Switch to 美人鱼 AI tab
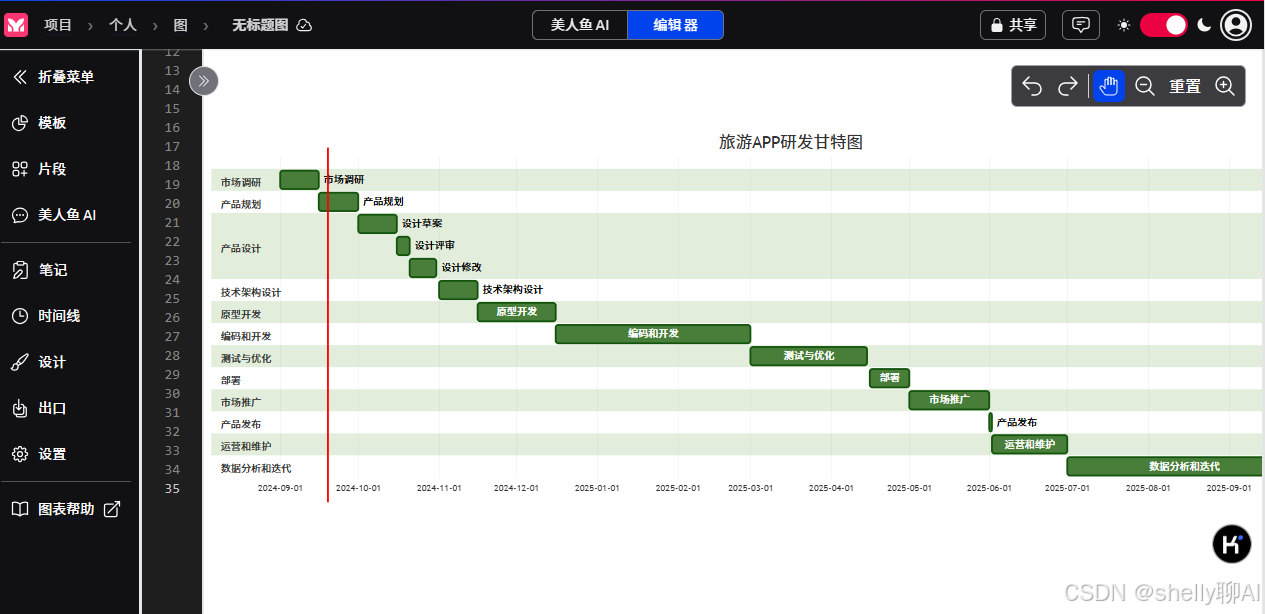 (x=580, y=25)
